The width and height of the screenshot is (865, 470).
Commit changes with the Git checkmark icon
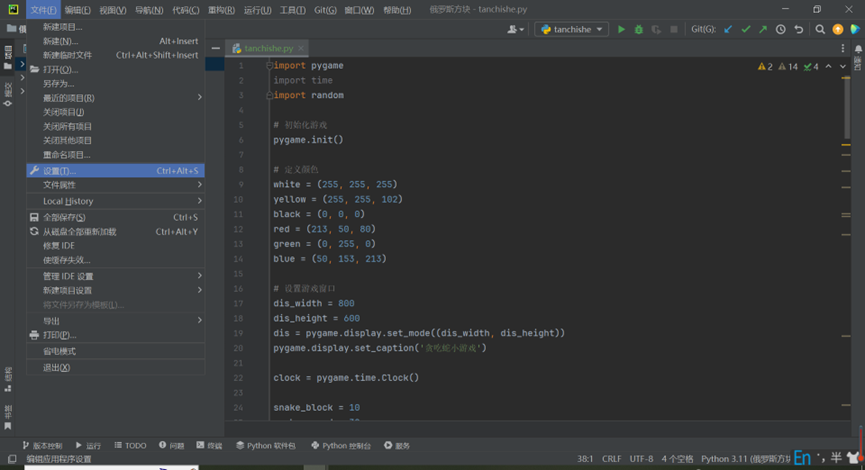(746, 30)
